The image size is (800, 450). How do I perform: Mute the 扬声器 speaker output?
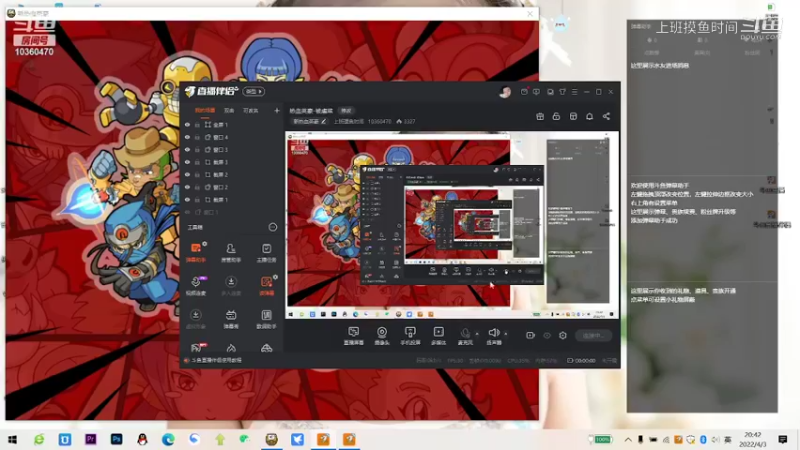click(493, 336)
